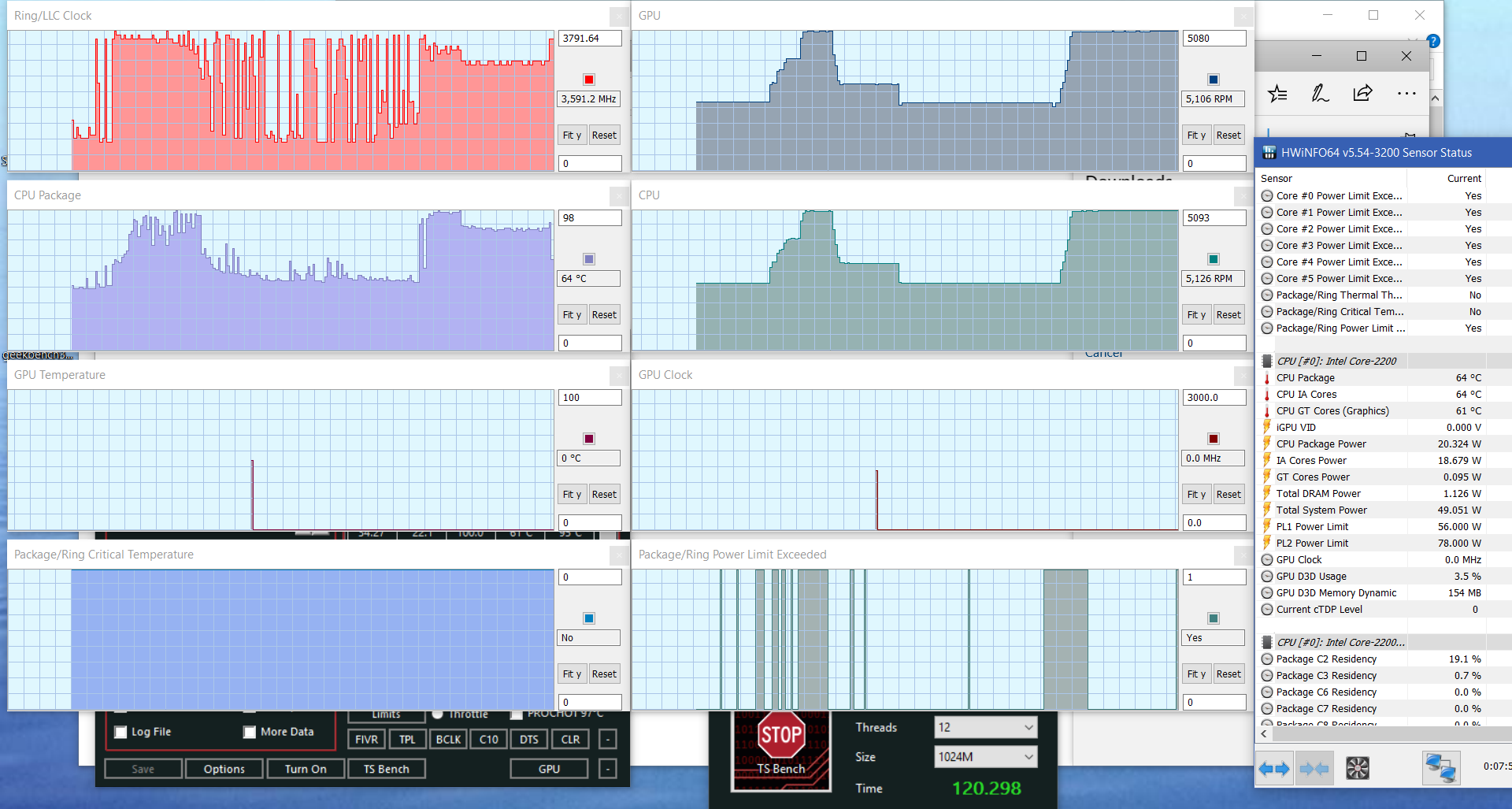Select the Throttle radio button

point(438,714)
